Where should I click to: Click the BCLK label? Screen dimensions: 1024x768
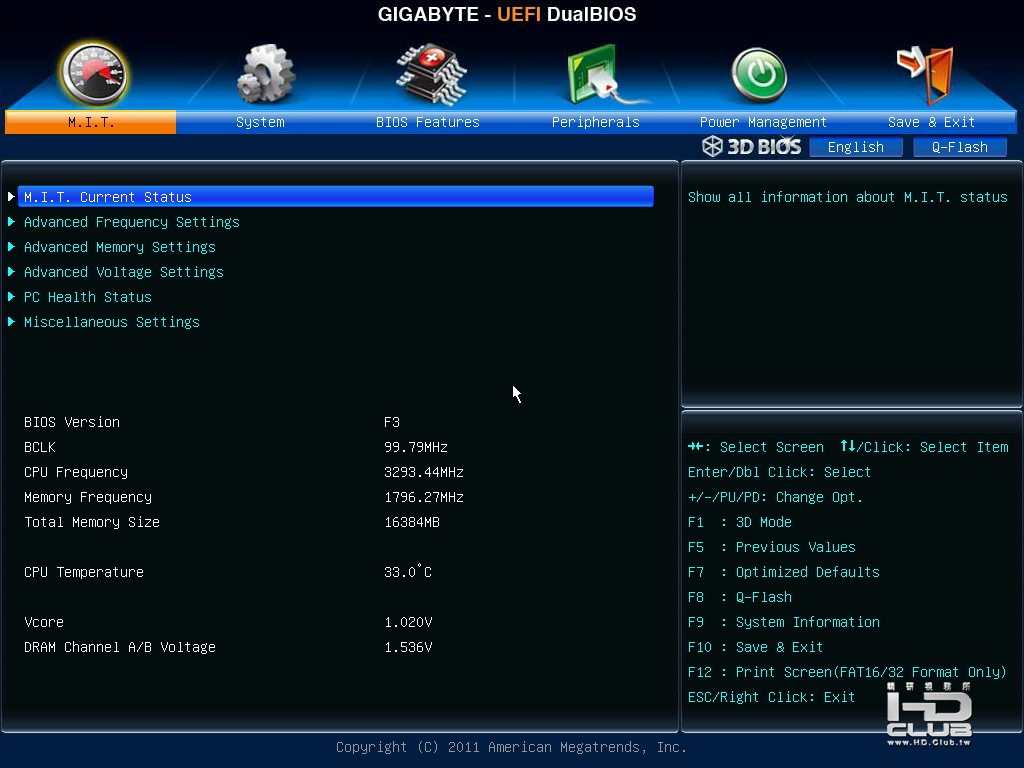tap(40, 447)
